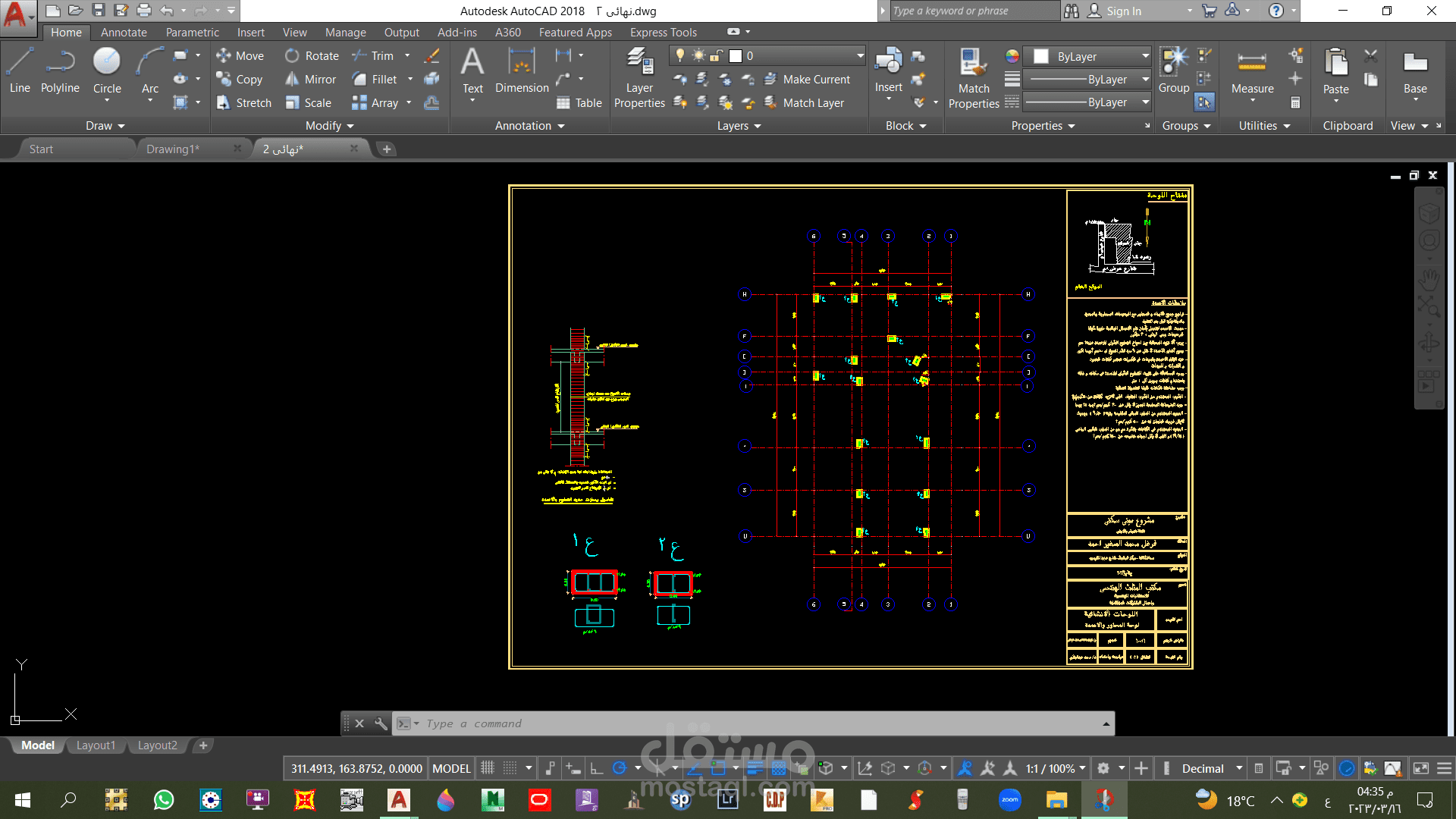Select the Circle tool
Viewport: 1456px width, 819px height.
tap(107, 70)
